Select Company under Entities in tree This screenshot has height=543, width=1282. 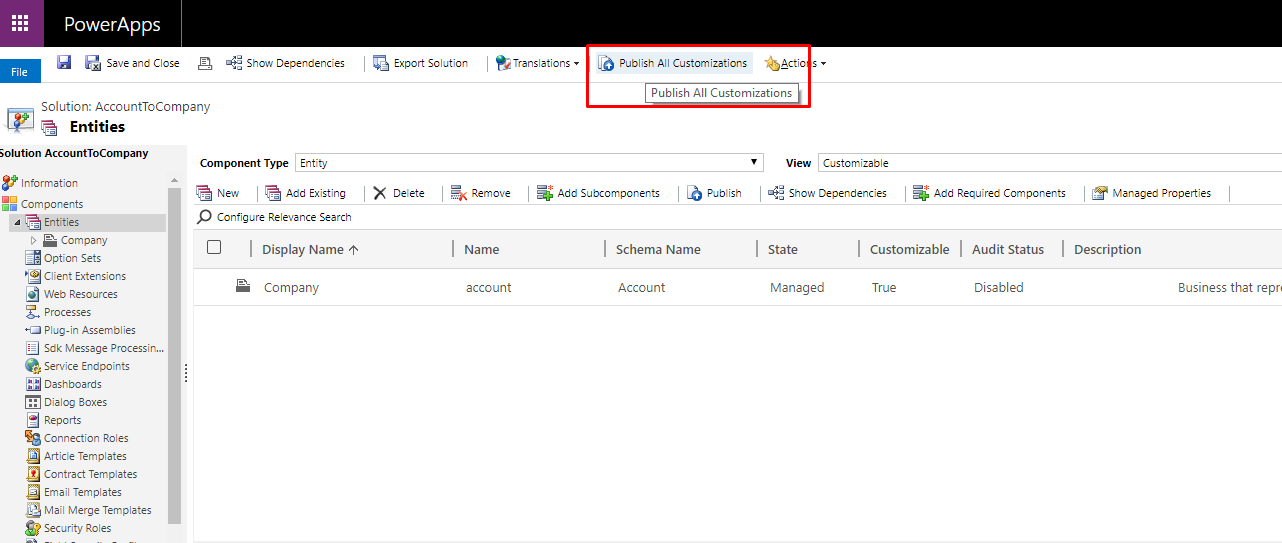84,240
